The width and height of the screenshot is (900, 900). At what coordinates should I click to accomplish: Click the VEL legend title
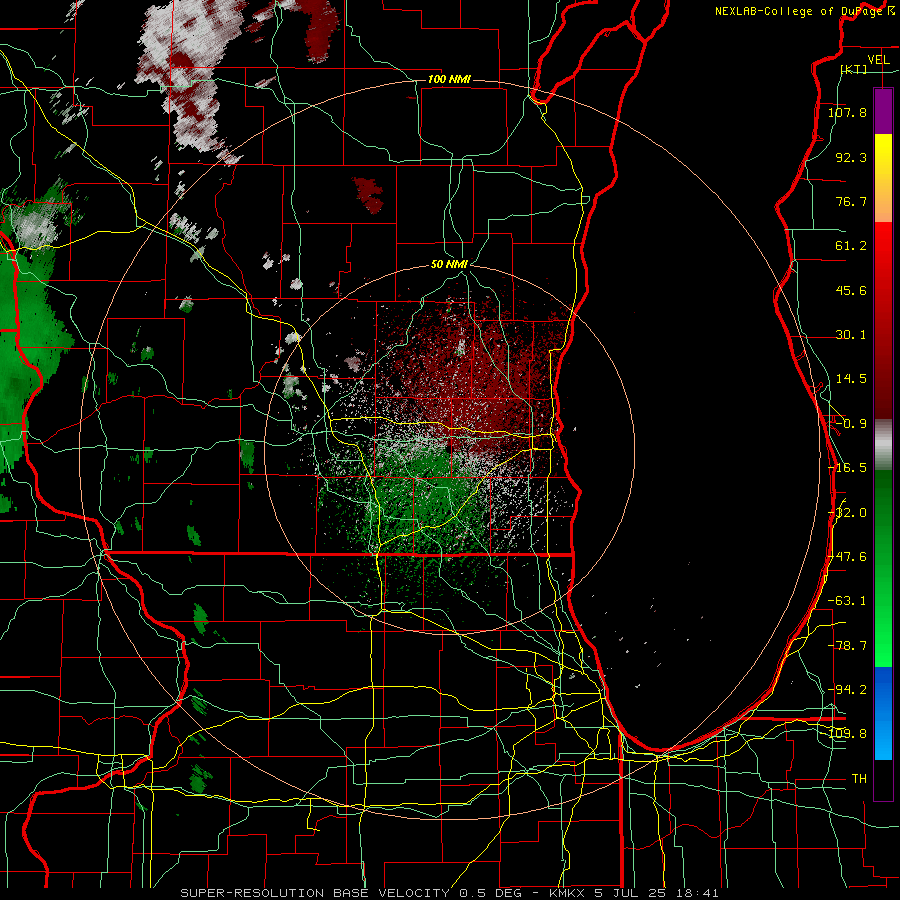click(878, 60)
